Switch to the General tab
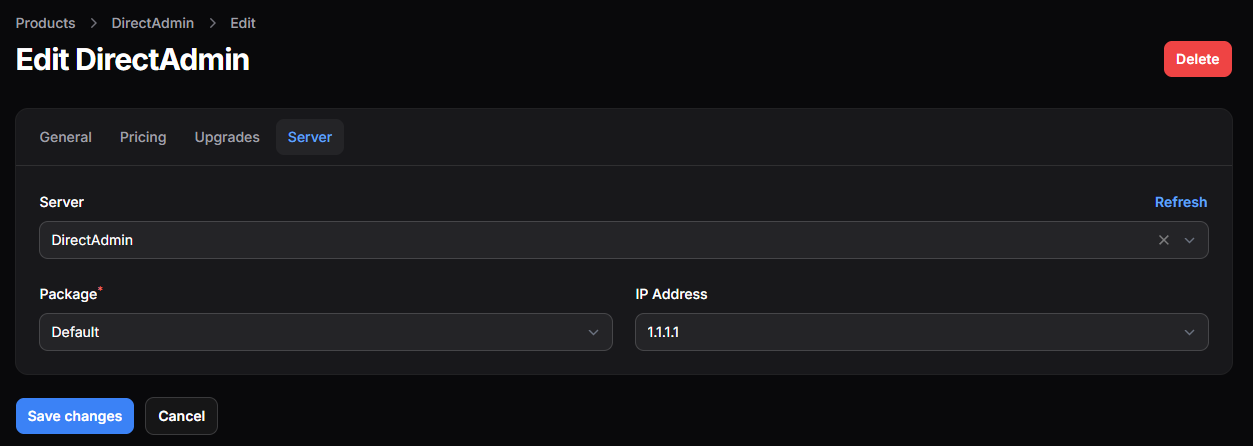The image size is (1253, 446). 66,137
